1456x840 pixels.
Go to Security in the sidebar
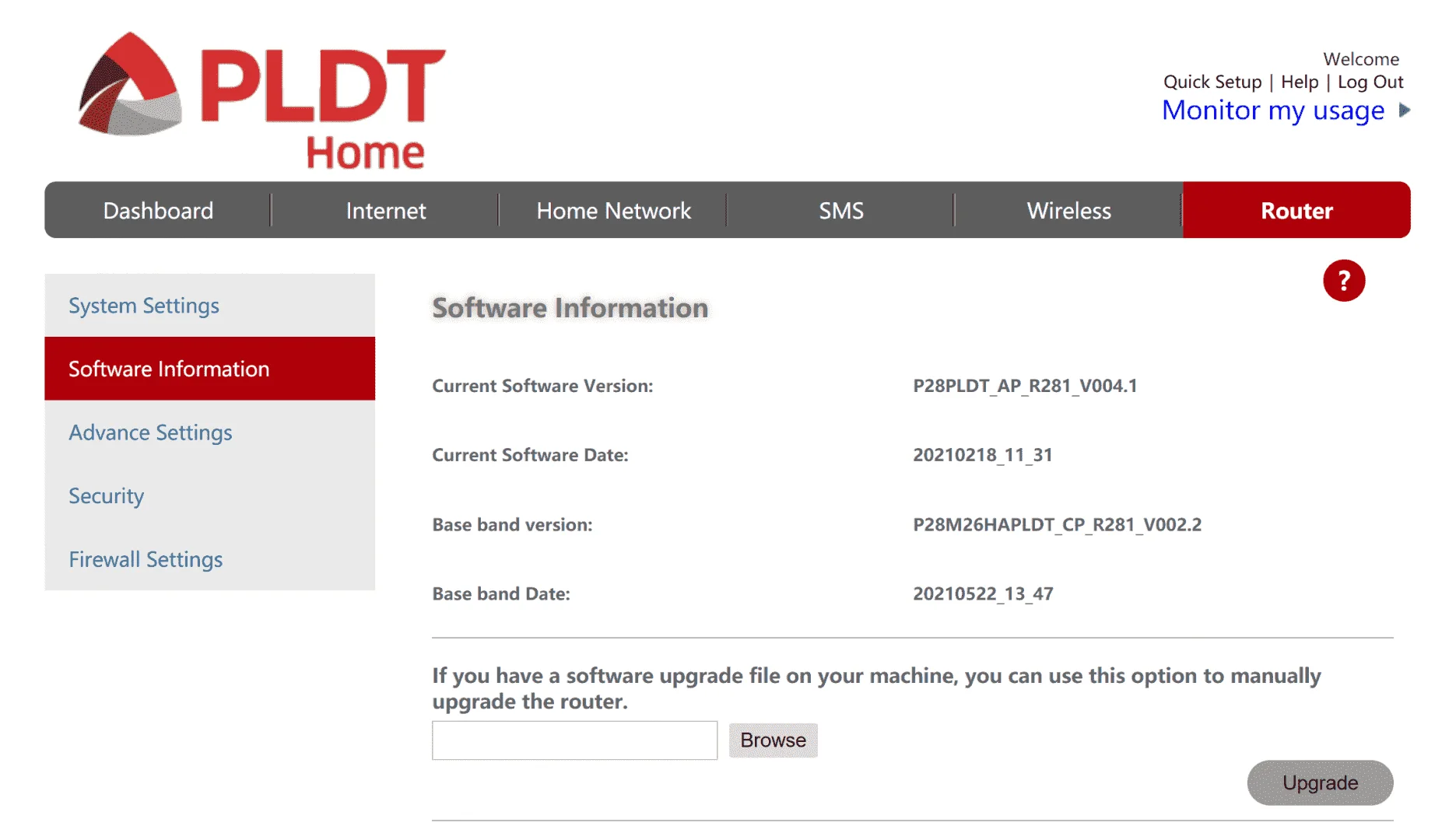pyautogui.click(x=209, y=496)
